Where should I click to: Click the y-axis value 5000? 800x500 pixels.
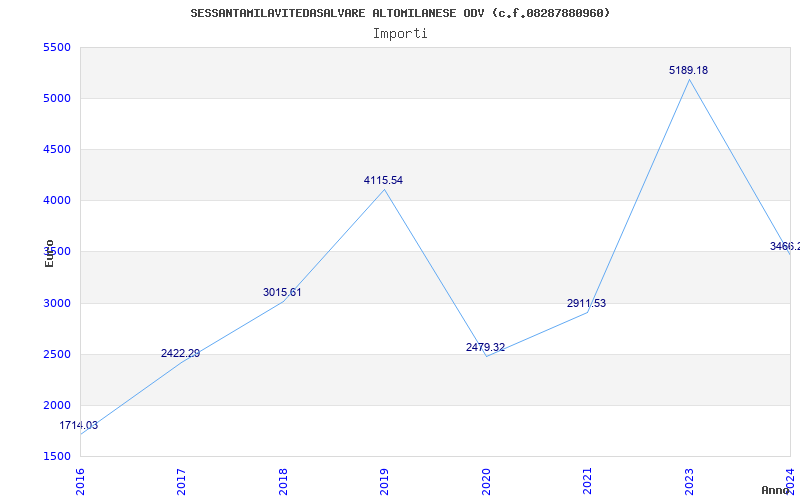(56, 98)
